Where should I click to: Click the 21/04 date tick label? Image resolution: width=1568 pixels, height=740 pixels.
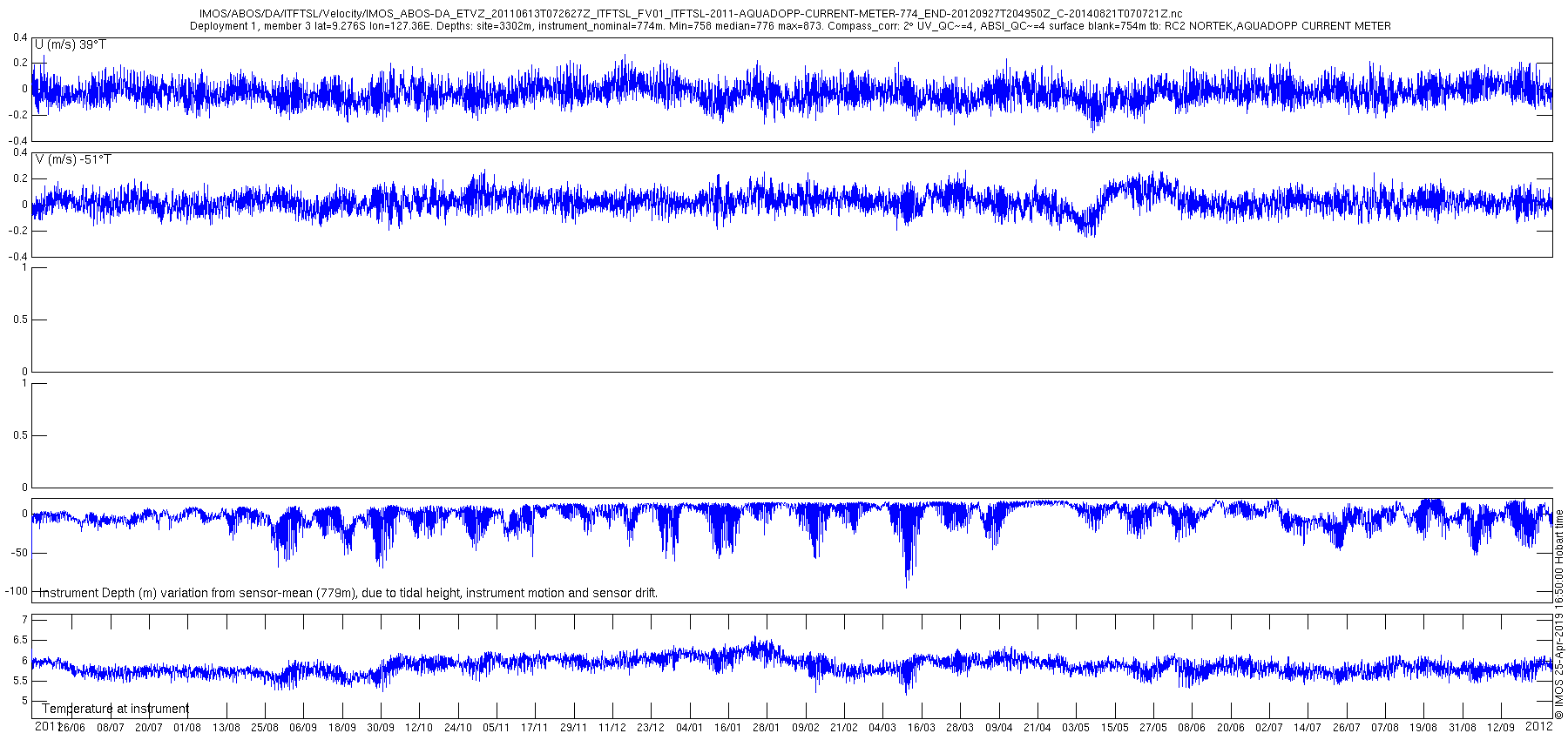(1037, 728)
